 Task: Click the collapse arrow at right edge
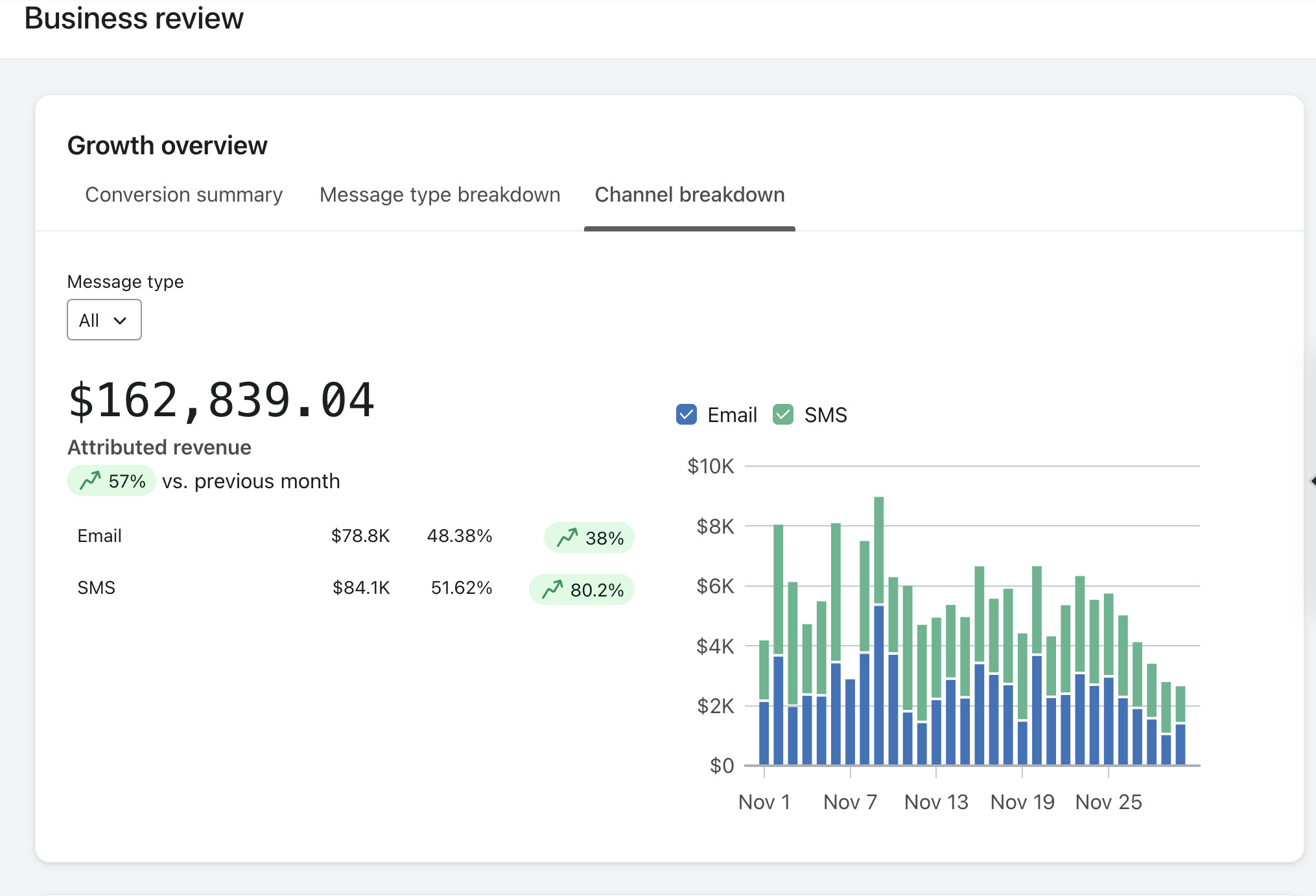pyautogui.click(x=1313, y=480)
